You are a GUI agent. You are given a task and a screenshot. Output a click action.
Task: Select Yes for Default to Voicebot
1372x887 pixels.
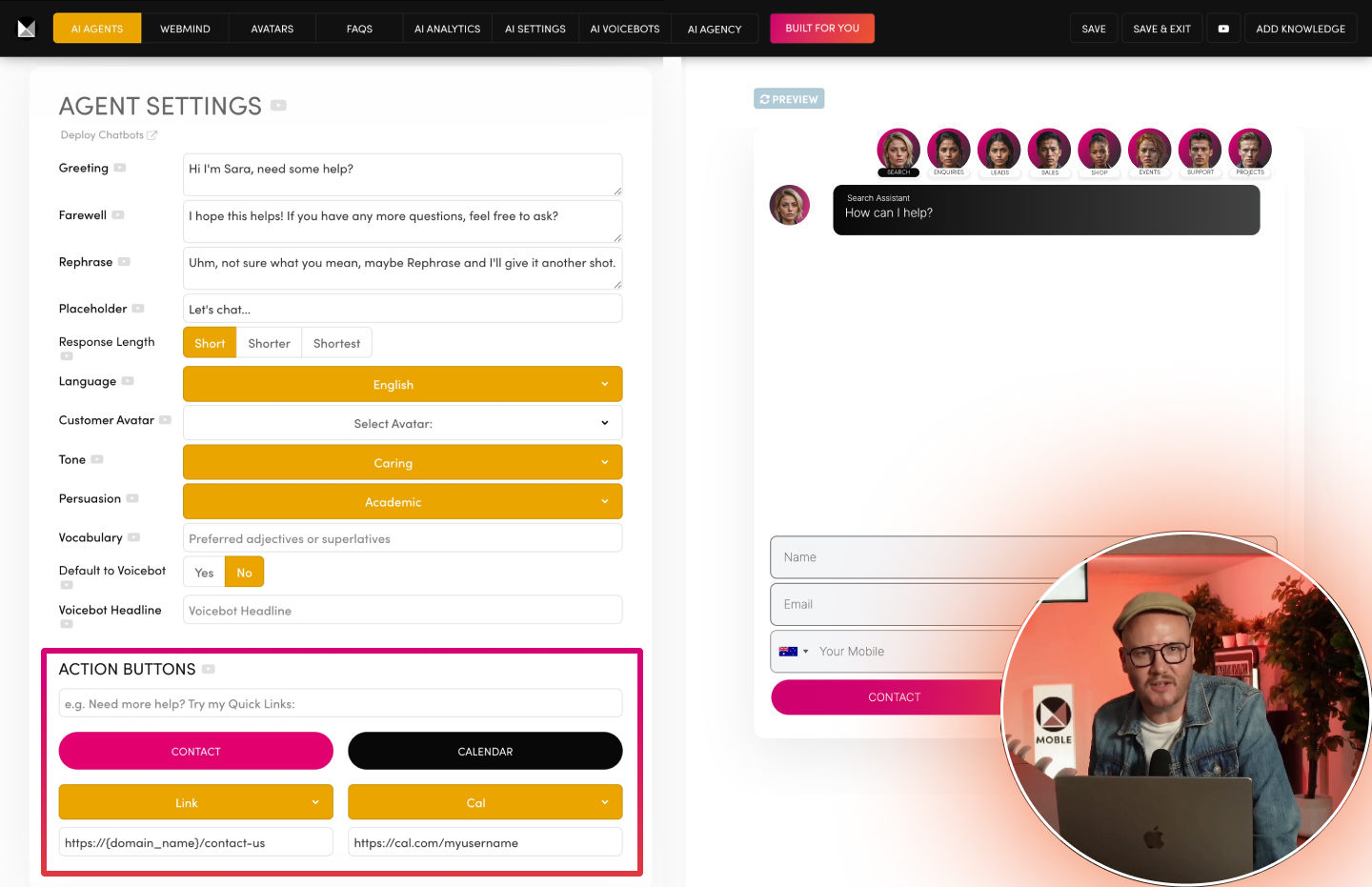pyautogui.click(x=204, y=573)
